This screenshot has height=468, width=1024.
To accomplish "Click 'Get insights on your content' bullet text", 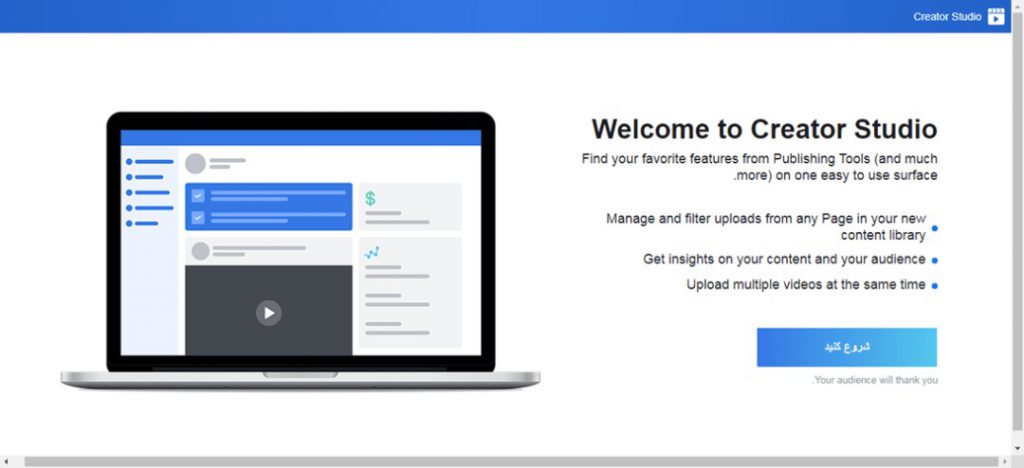I will click(x=784, y=259).
